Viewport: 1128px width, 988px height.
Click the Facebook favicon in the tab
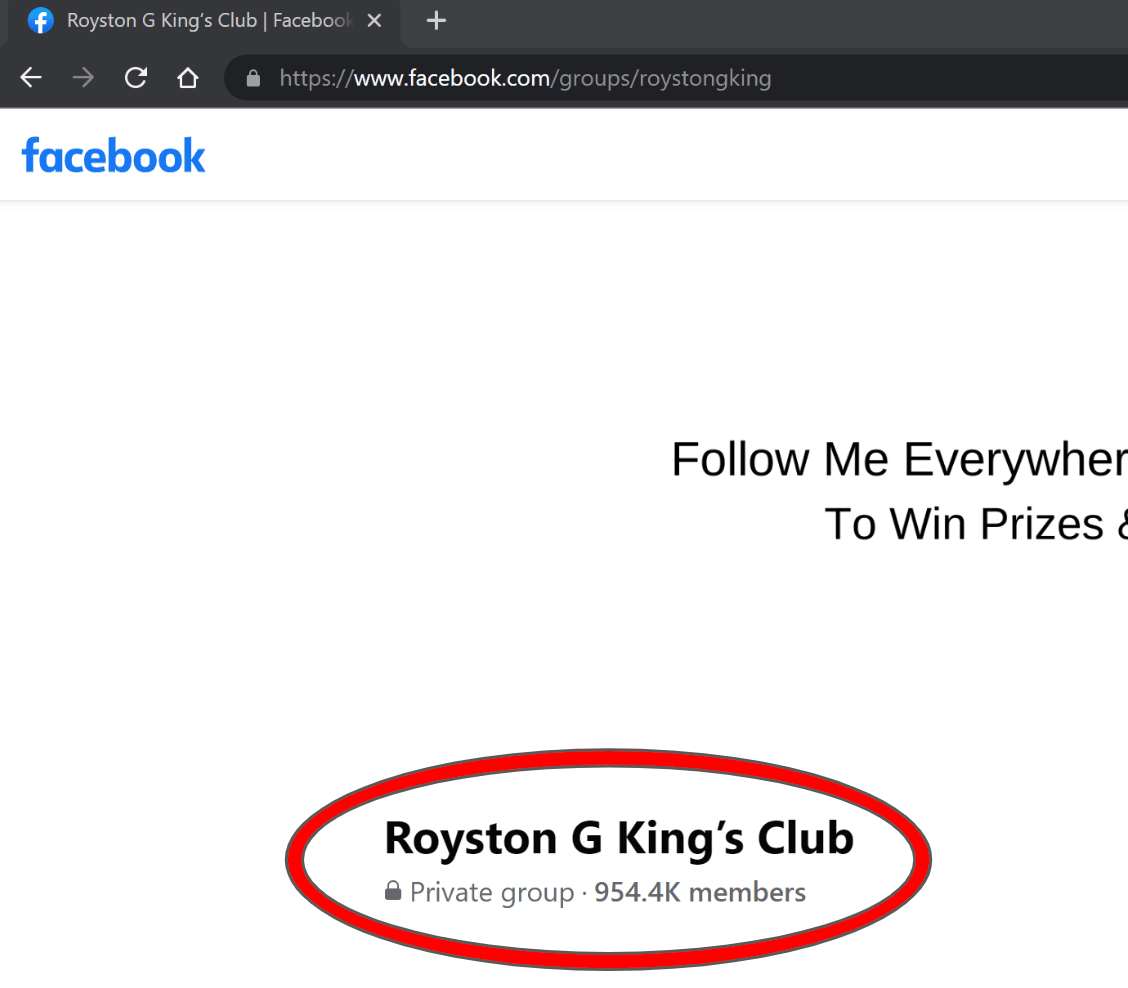40,21
